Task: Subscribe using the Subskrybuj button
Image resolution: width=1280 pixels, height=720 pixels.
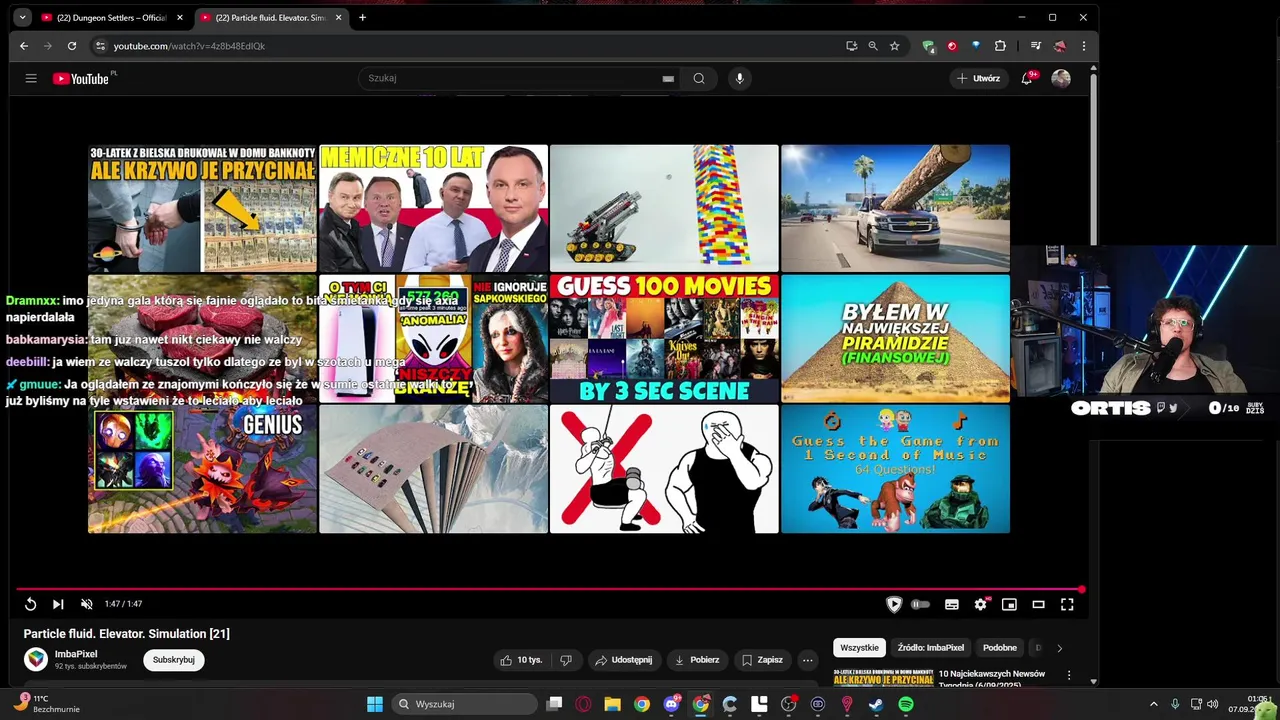Action: [174, 660]
